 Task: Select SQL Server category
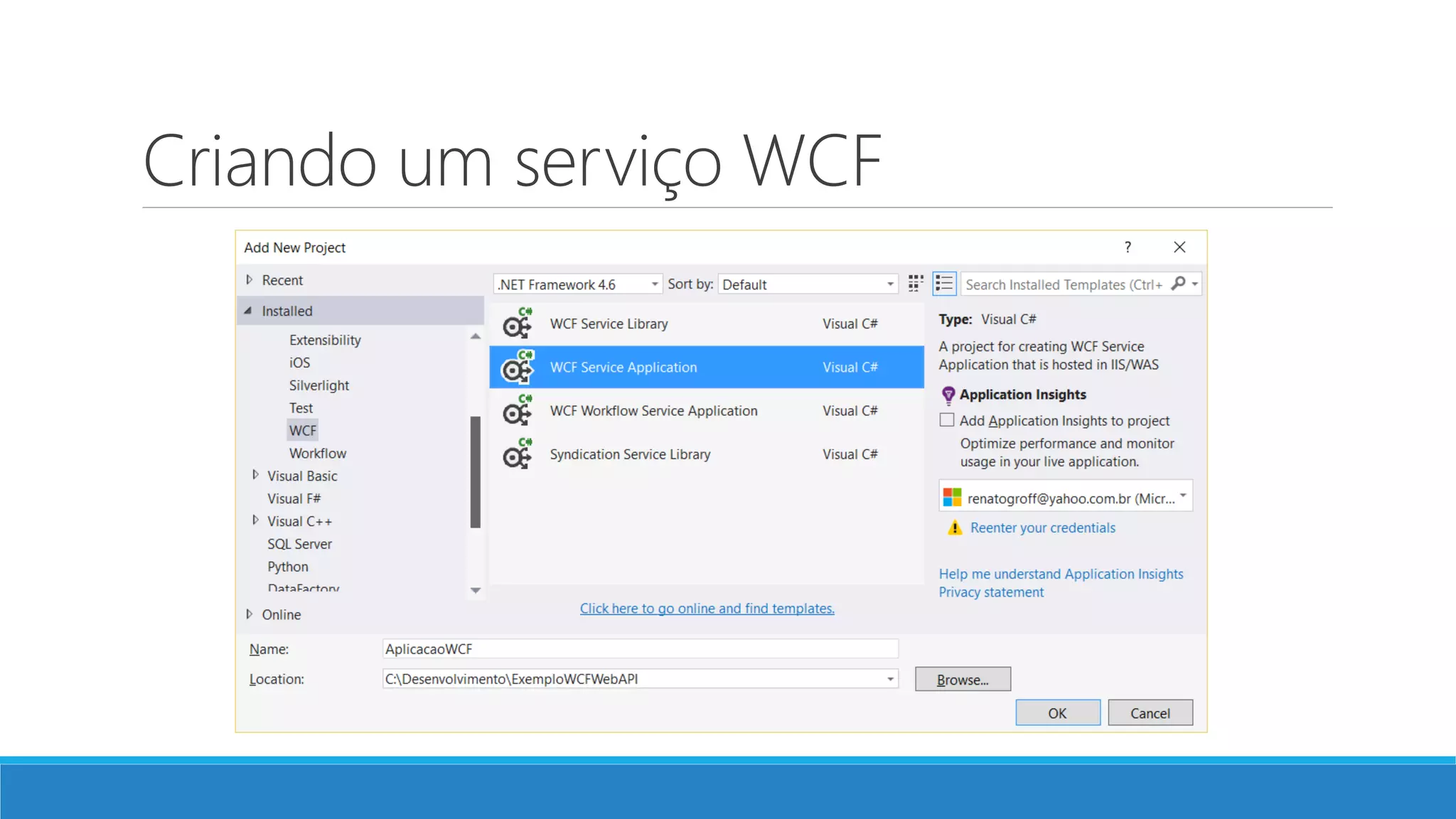[299, 544]
